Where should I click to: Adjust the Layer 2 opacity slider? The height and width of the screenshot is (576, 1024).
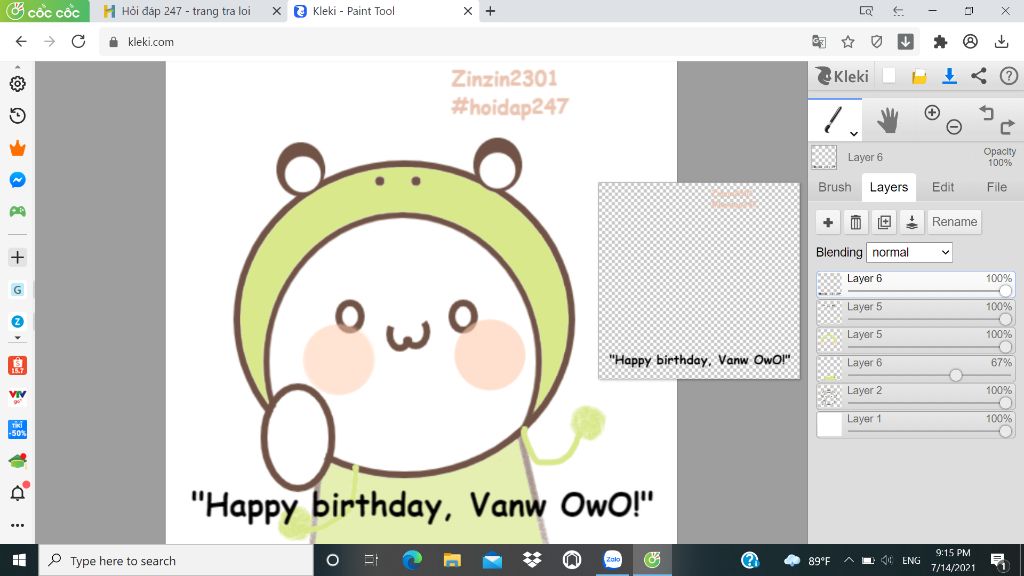coord(1005,404)
